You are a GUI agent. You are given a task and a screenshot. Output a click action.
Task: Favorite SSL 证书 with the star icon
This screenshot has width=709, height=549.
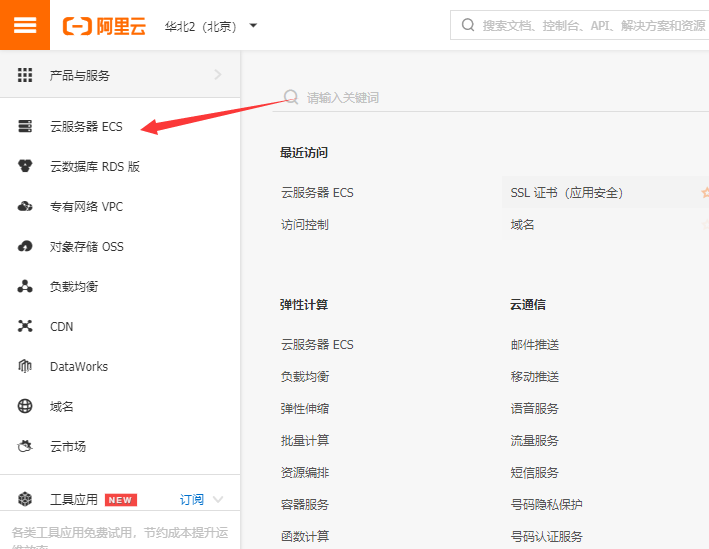[x=705, y=193]
